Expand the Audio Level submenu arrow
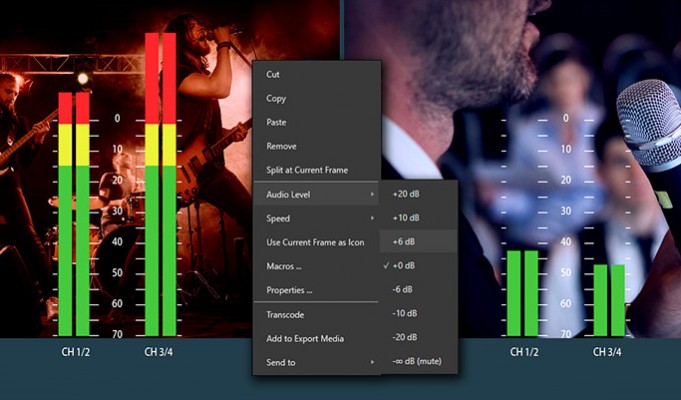Screen dimensions: 681x400 click(372, 194)
